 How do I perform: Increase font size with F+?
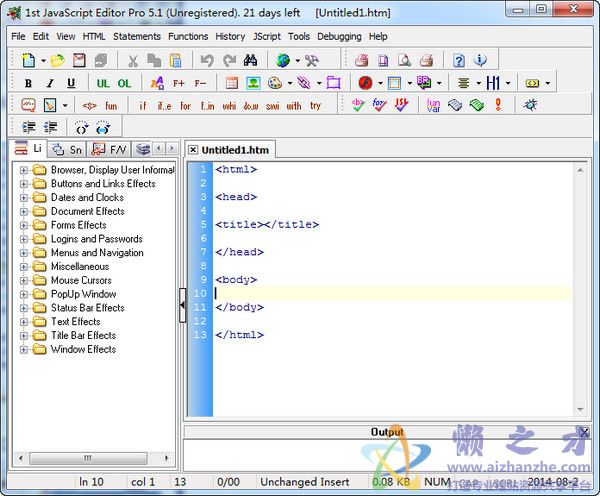pyautogui.click(x=178, y=83)
